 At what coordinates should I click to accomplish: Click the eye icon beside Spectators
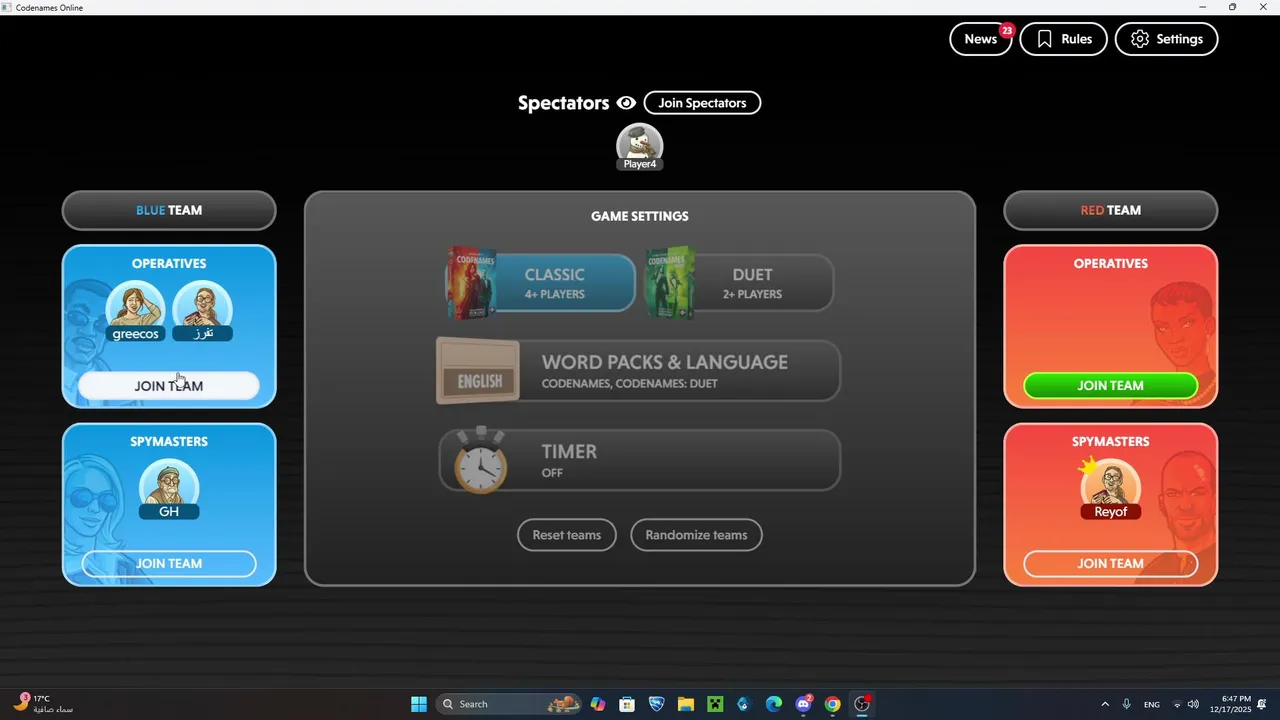(x=626, y=103)
